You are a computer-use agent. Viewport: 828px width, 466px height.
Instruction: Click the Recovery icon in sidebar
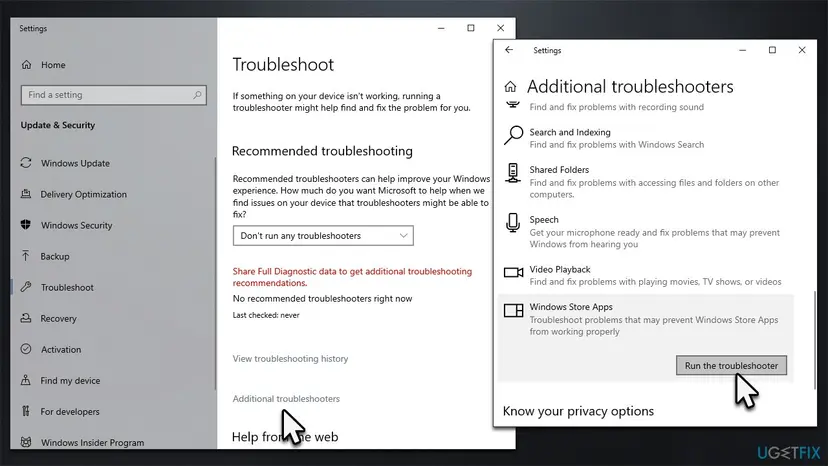26,318
